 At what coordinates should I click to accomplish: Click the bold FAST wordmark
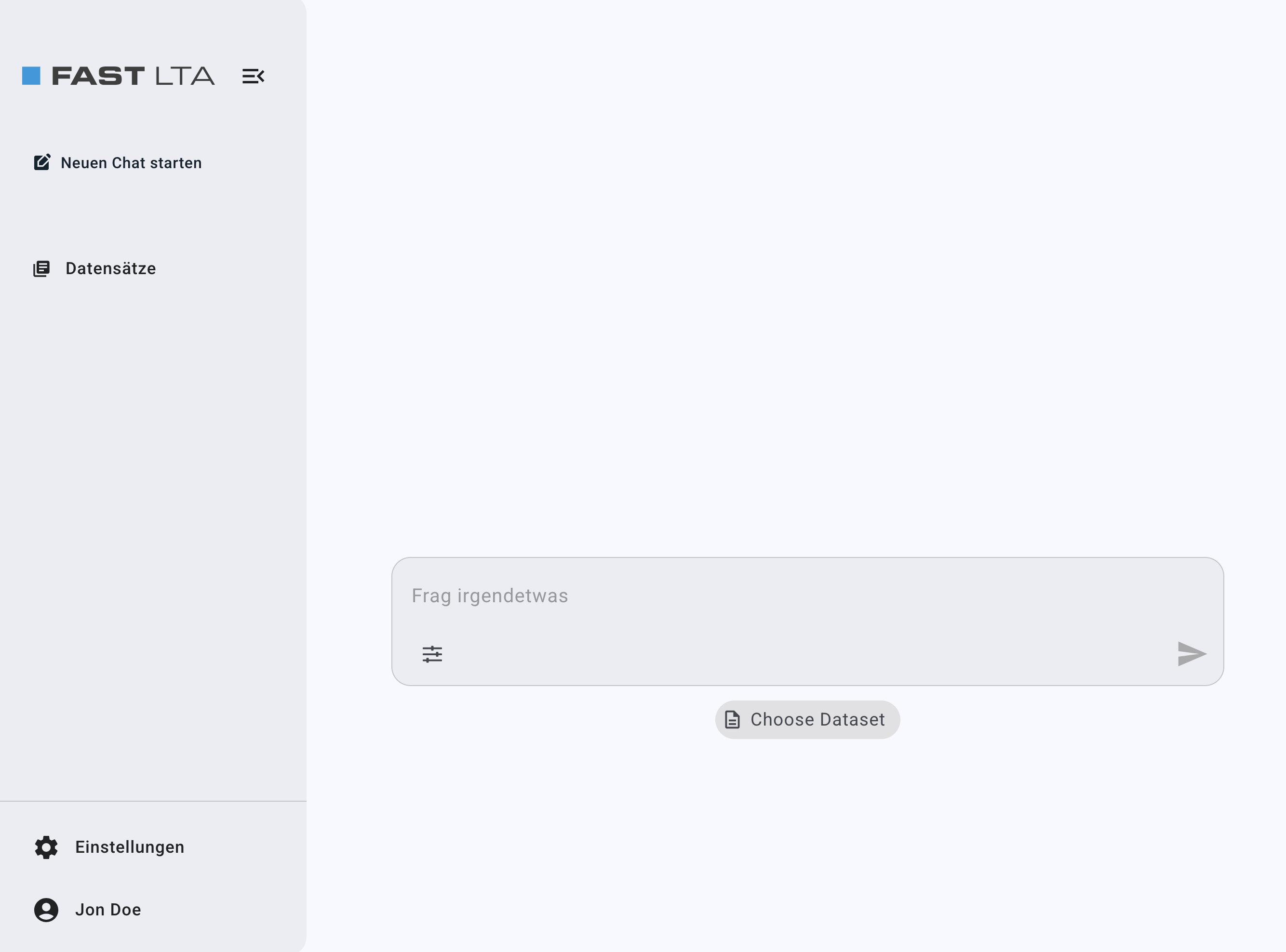(98, 76)
